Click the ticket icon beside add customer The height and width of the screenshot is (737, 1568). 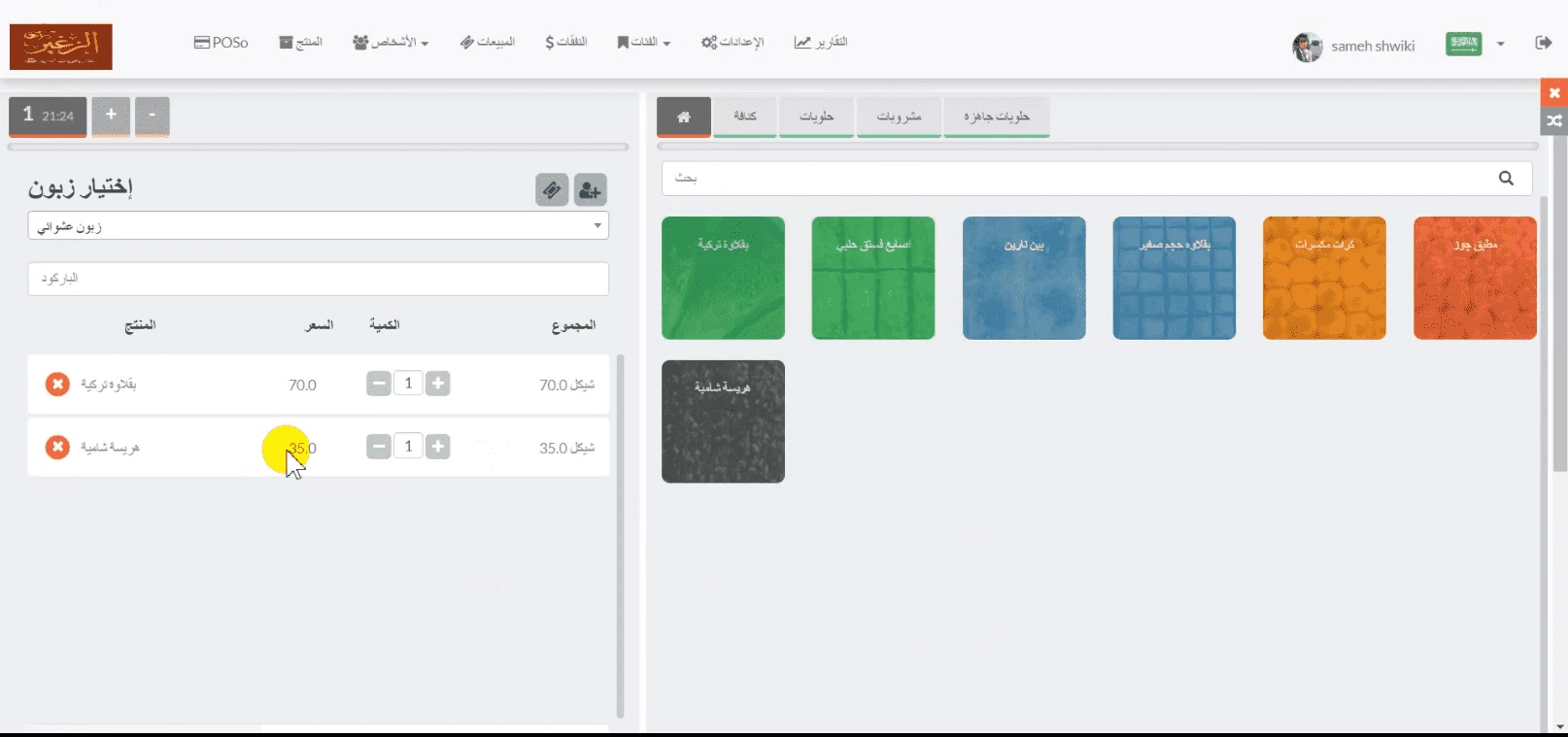[552, 190]
